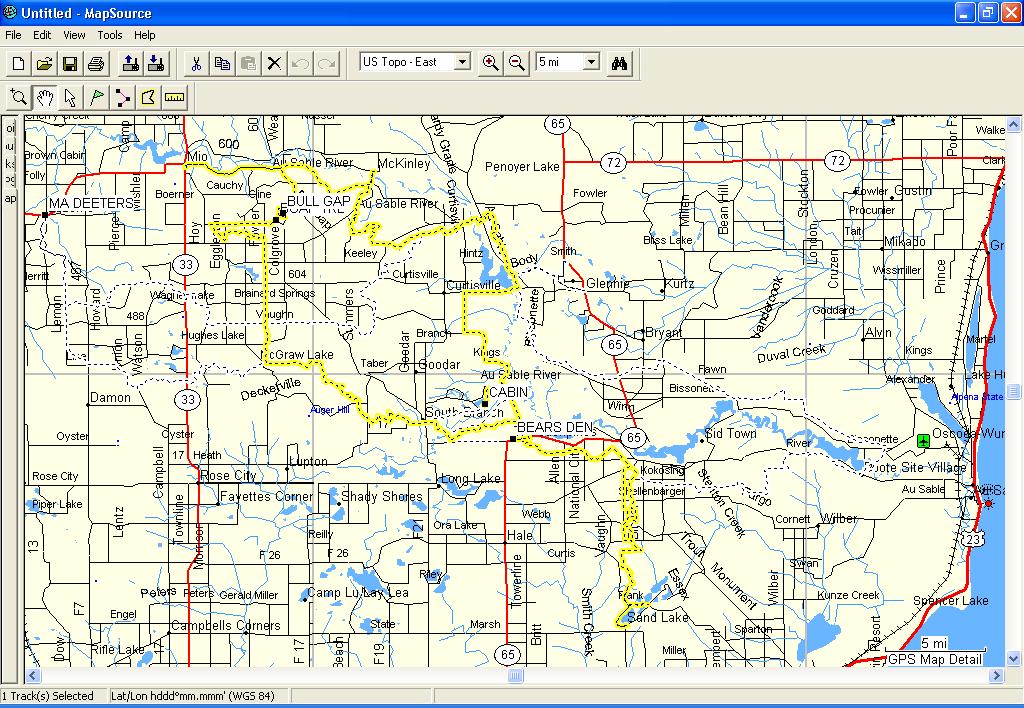The height and width of the screenshot is (708, 1024).
Task: Create a new file with the New icon
Action: (x=18, y=64)
